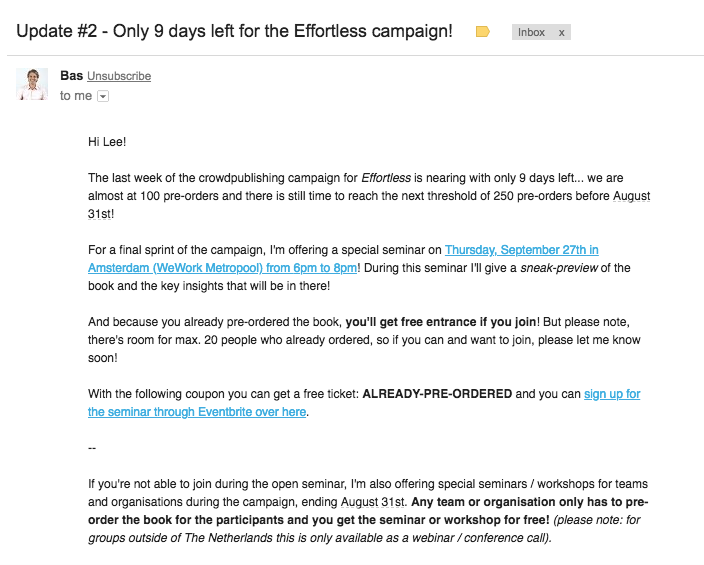Viewport: 704px width, 565px height.
Task: Click the sender name Bas
Action: click(x=71, y=76)
